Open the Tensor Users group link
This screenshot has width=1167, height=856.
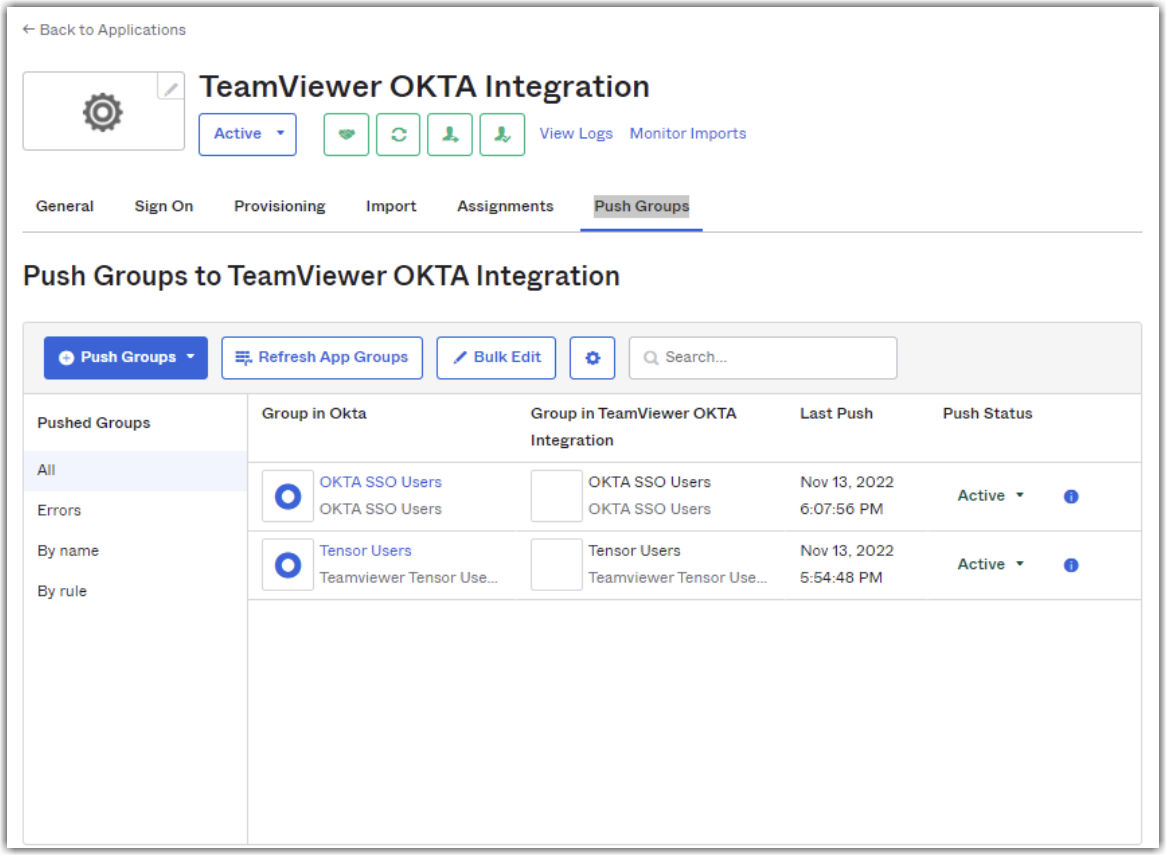click(365, 551)
